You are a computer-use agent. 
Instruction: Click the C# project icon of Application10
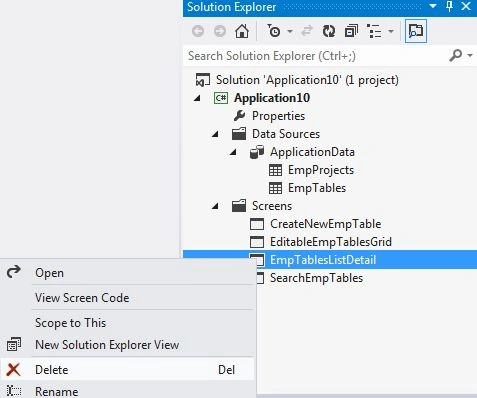pyautogui.click(x=221, y=98)
